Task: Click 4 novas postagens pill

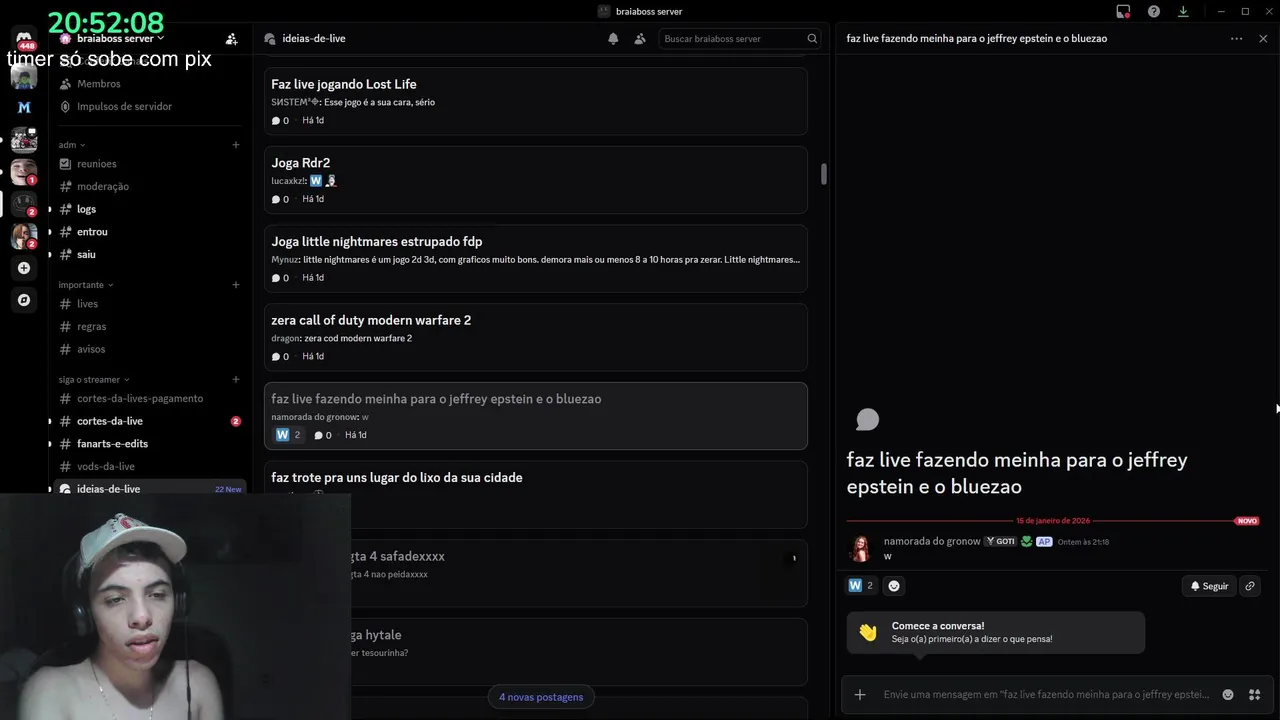Action: coord(540,697)
